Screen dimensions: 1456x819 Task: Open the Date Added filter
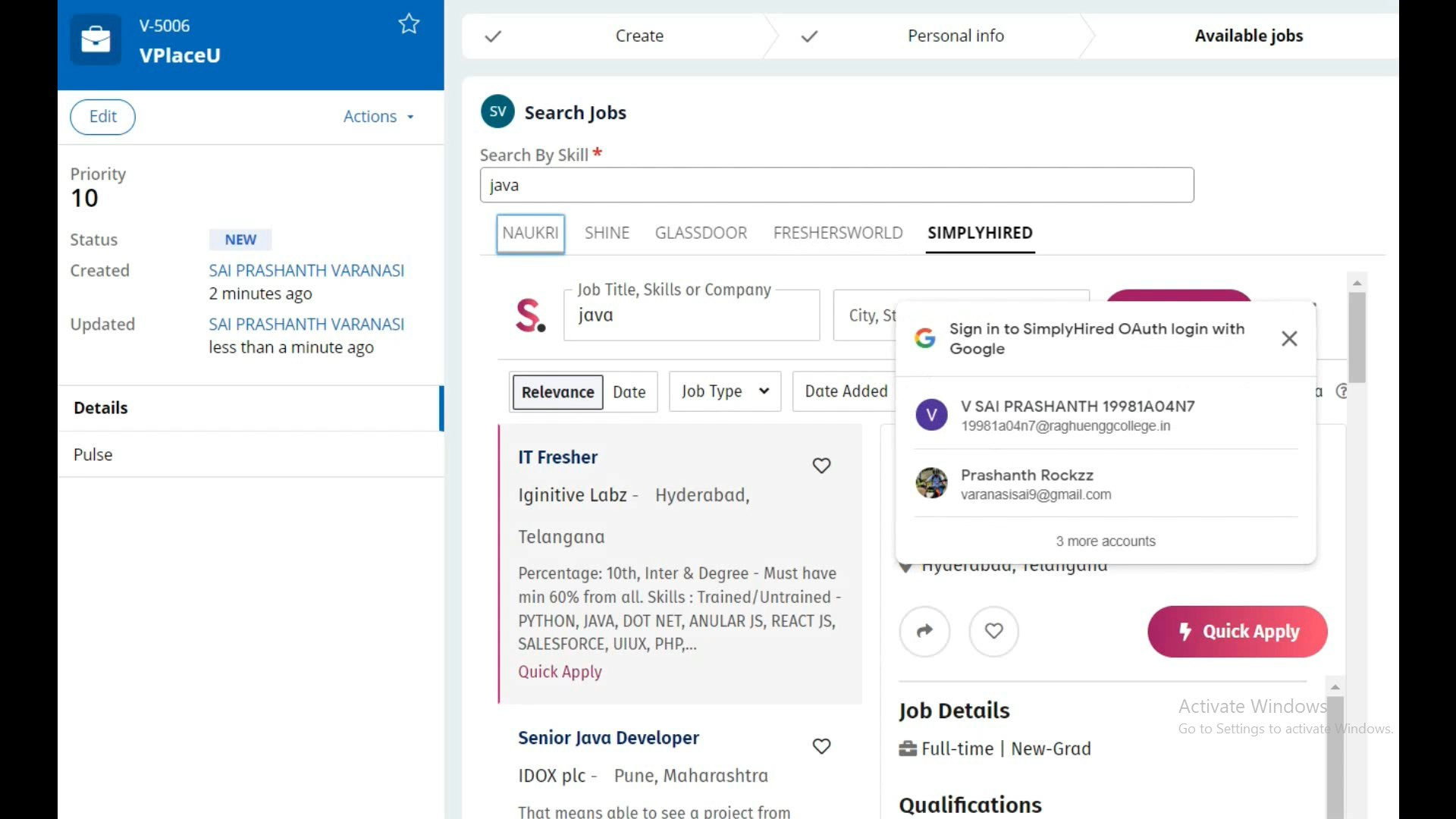(x=846, y=391)
